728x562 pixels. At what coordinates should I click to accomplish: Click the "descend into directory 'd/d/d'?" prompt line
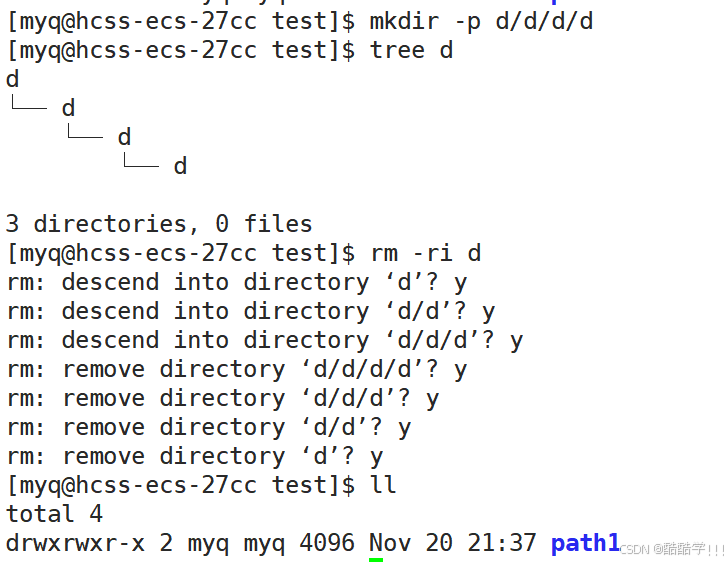[x=265, y=340]
